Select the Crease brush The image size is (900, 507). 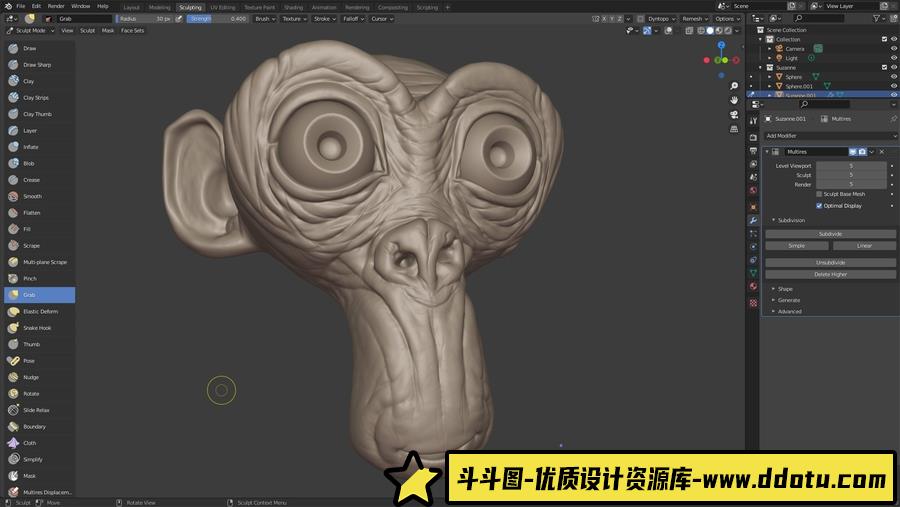[39, 180]
